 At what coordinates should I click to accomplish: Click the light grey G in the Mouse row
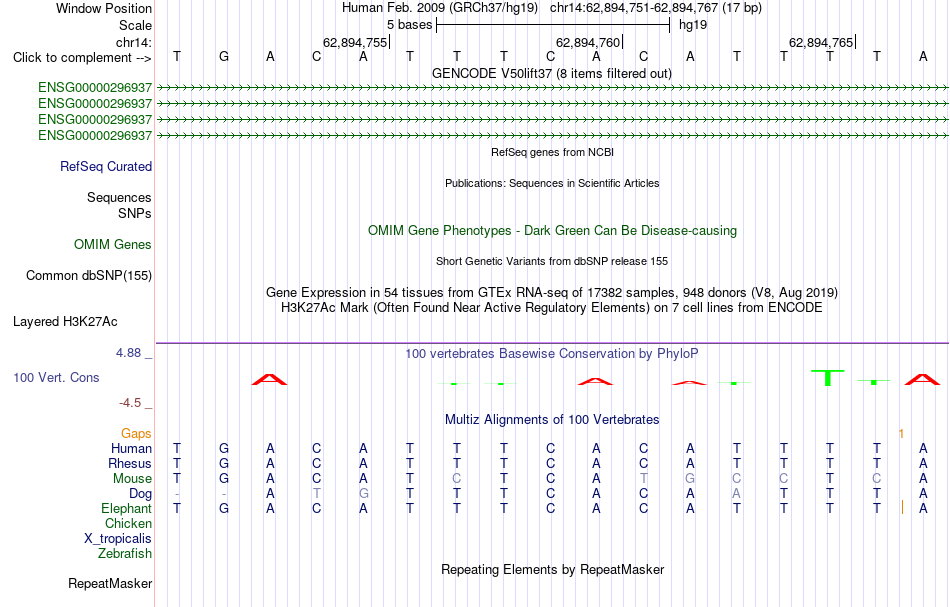[x=690, y=479]
